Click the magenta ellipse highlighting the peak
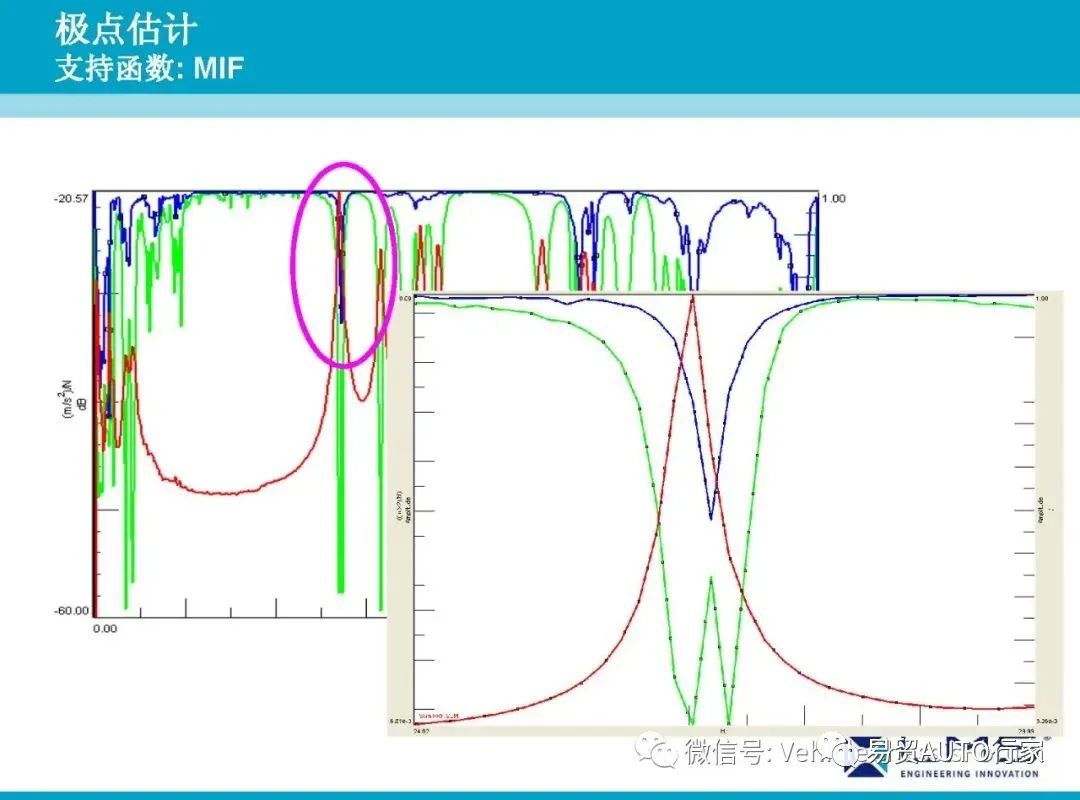Image resolution: width=1080 pixels, height=800 pixels. click(343, 265)
